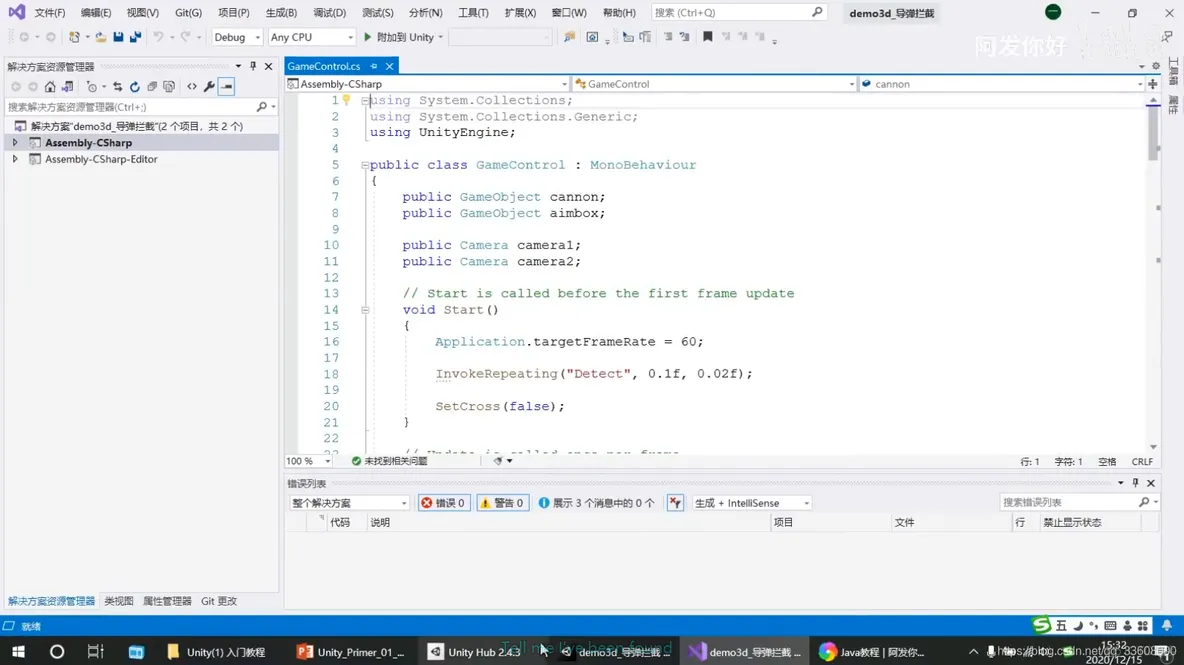Image resolution: width=1184 pixels, height=665 pixels.
Task: Click the Save All icon
Action: tap(135, 37)
